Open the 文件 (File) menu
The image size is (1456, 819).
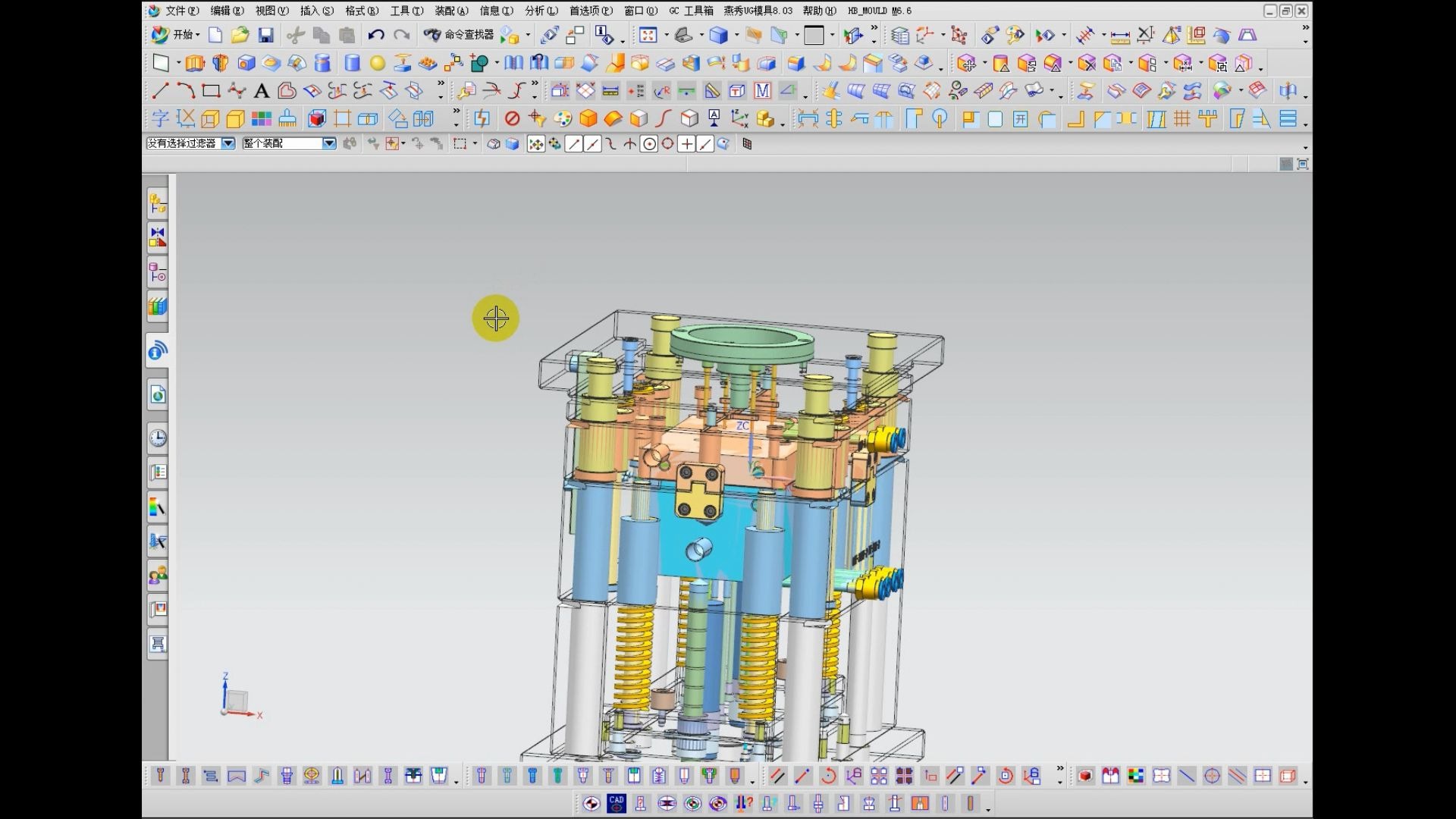181,11
